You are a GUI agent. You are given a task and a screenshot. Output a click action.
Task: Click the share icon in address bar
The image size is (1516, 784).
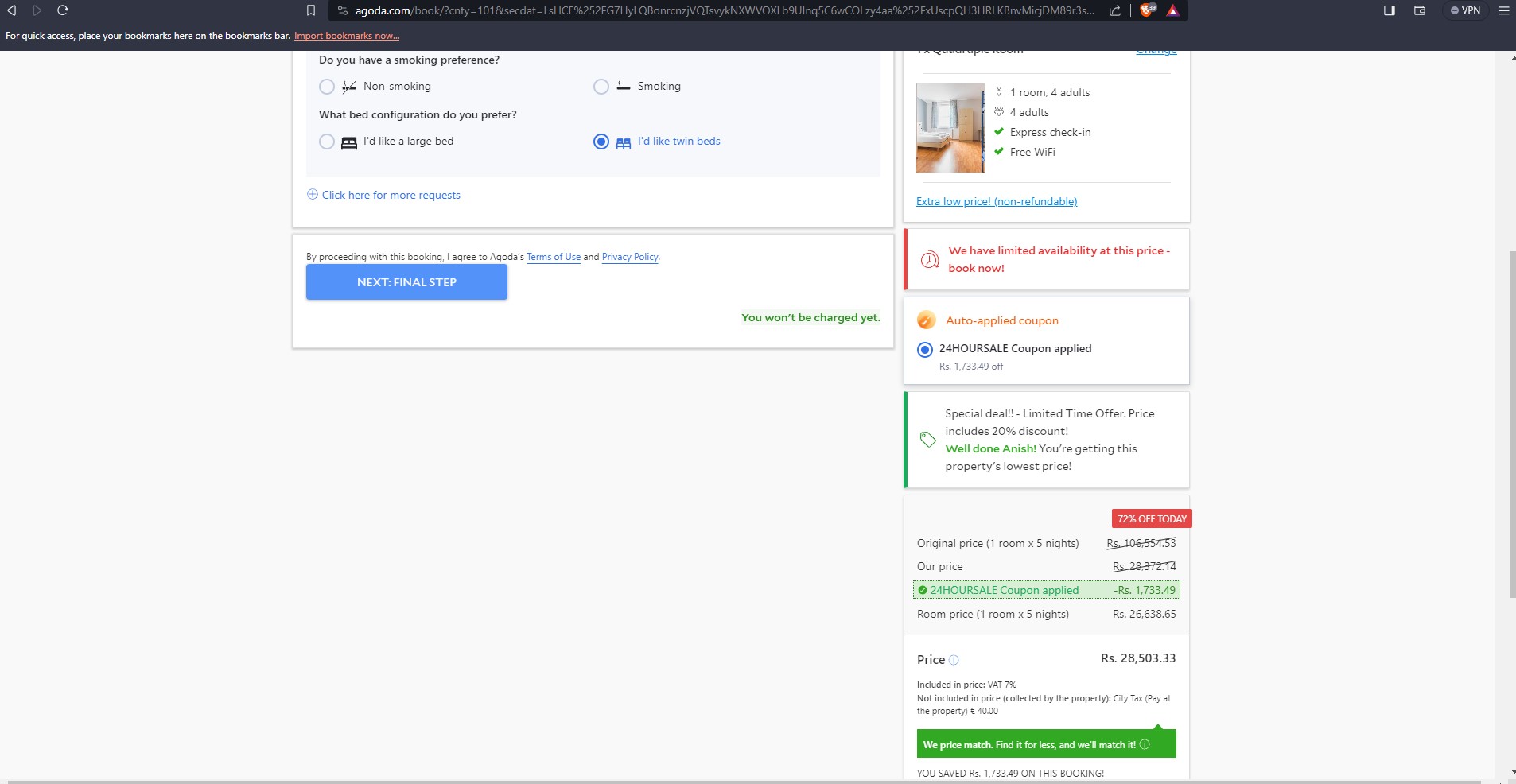point(1115,10)
